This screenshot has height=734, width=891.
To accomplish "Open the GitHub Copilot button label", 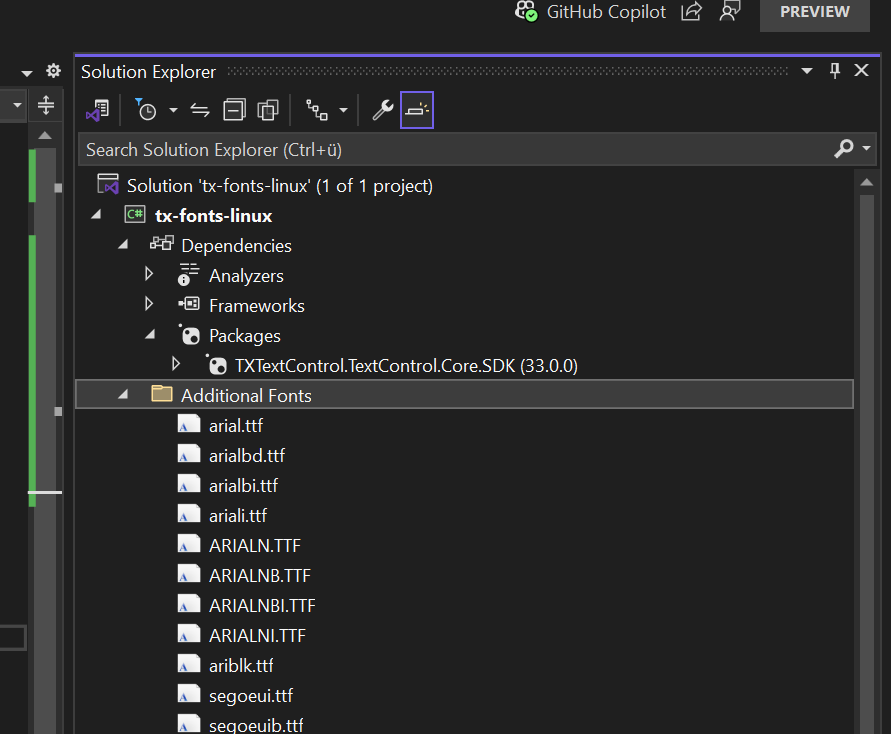I will 606,12.
